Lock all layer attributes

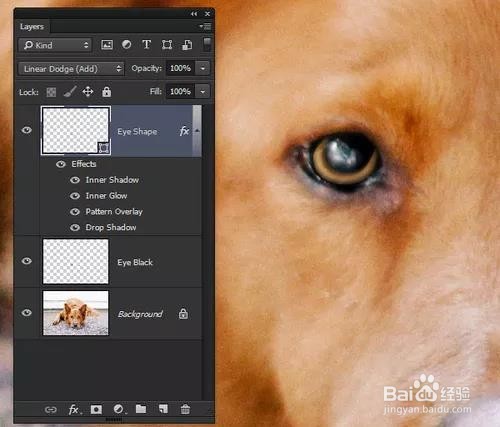[107, 91]
